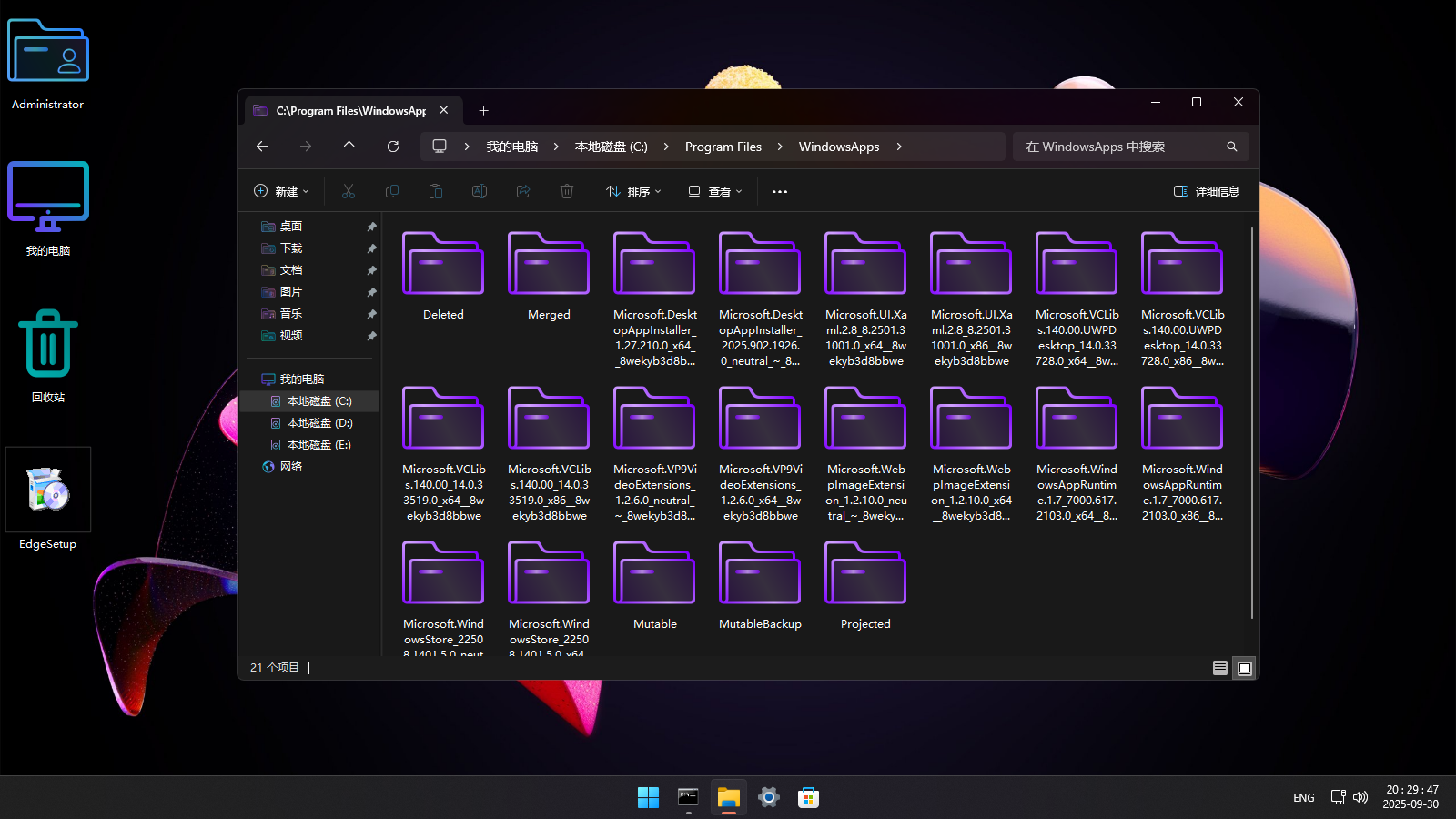Click the forward navigation arrow
1456x819 pixels.
click(x=306, y=147)
